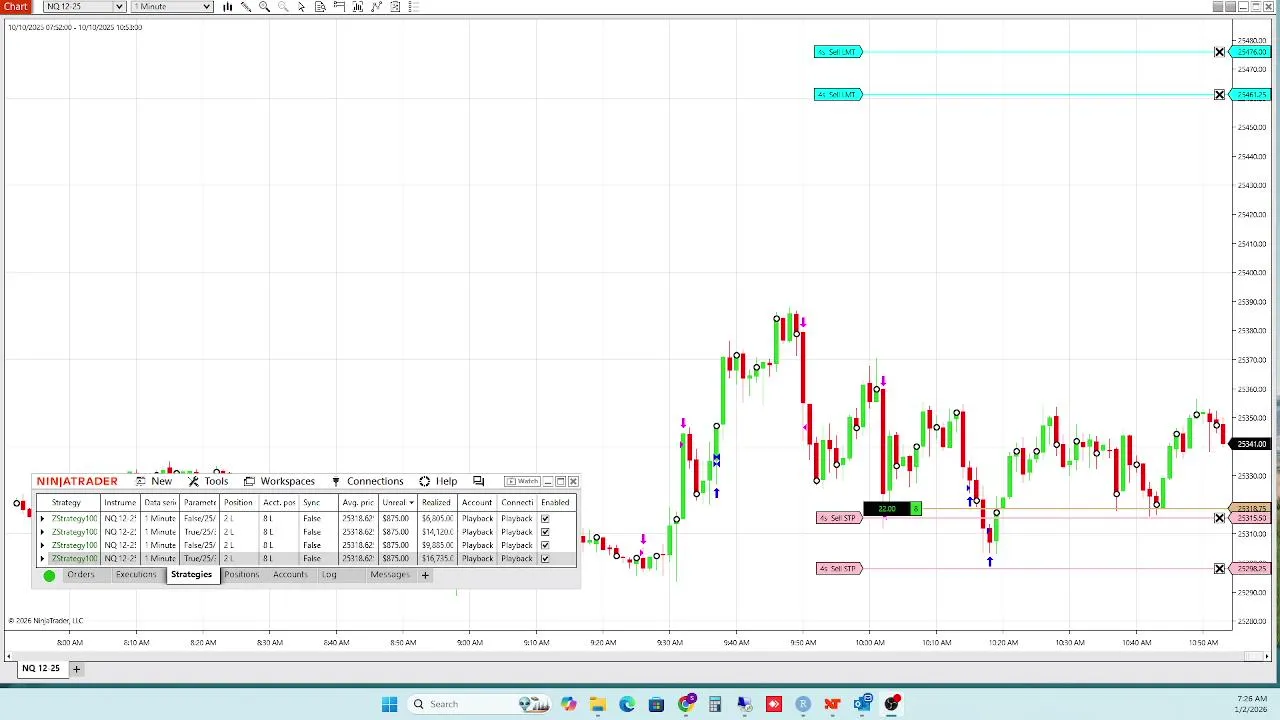Add a new Control Center tab

pyautogui.click(x=425, y=575)
